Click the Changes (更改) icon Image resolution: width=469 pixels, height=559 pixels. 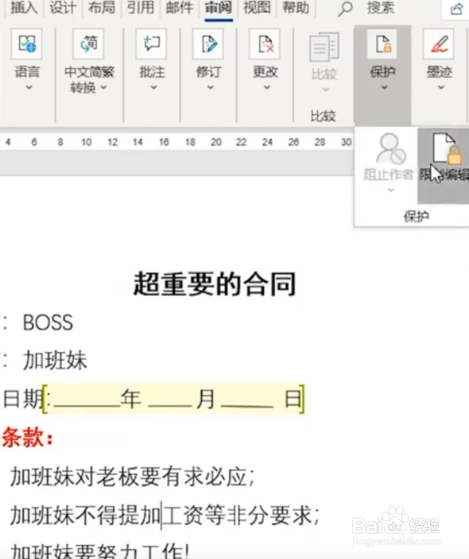[265, 44]
